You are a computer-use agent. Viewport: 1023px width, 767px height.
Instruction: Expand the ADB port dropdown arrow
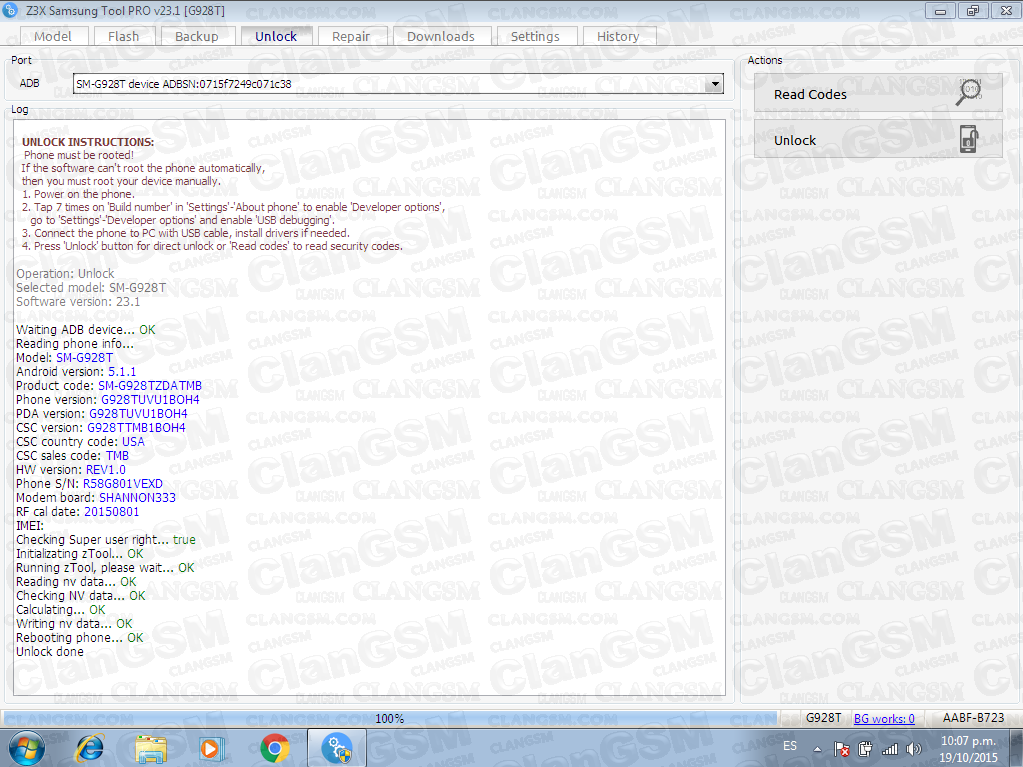point(715,83)
